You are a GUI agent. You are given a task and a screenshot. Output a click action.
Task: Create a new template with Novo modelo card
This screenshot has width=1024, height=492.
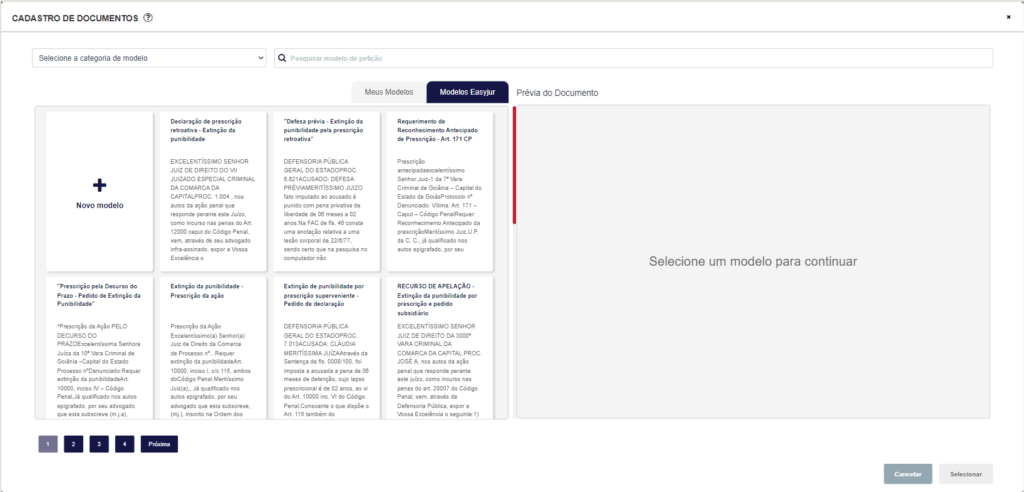(99, 191)
